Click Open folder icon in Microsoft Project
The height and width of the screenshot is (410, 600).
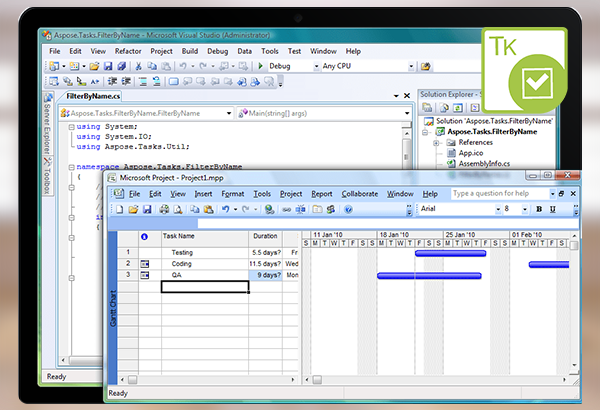[133, 209]
